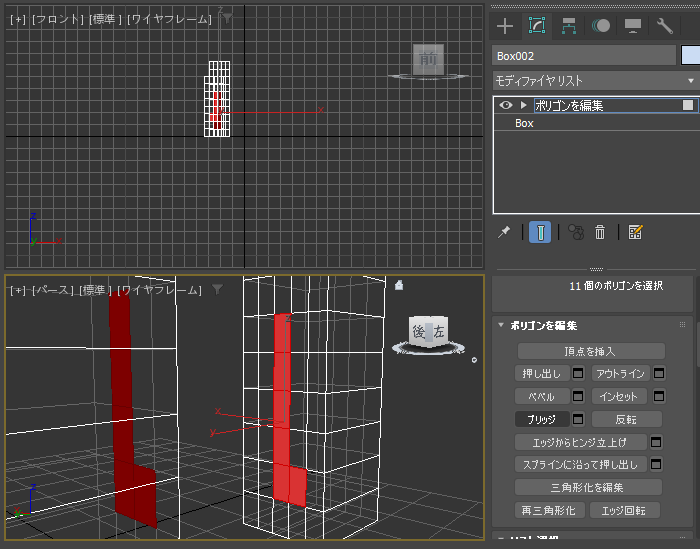Open the [パース] view label menu
The width and height of the screenshot is (700, 549).
click(x=52, y=291)
